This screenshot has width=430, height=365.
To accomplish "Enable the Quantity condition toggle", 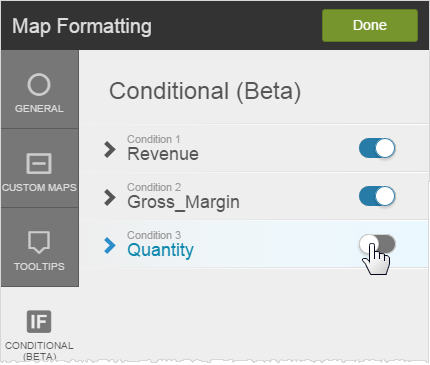I will pyautogui.click(x=377, y=244).
